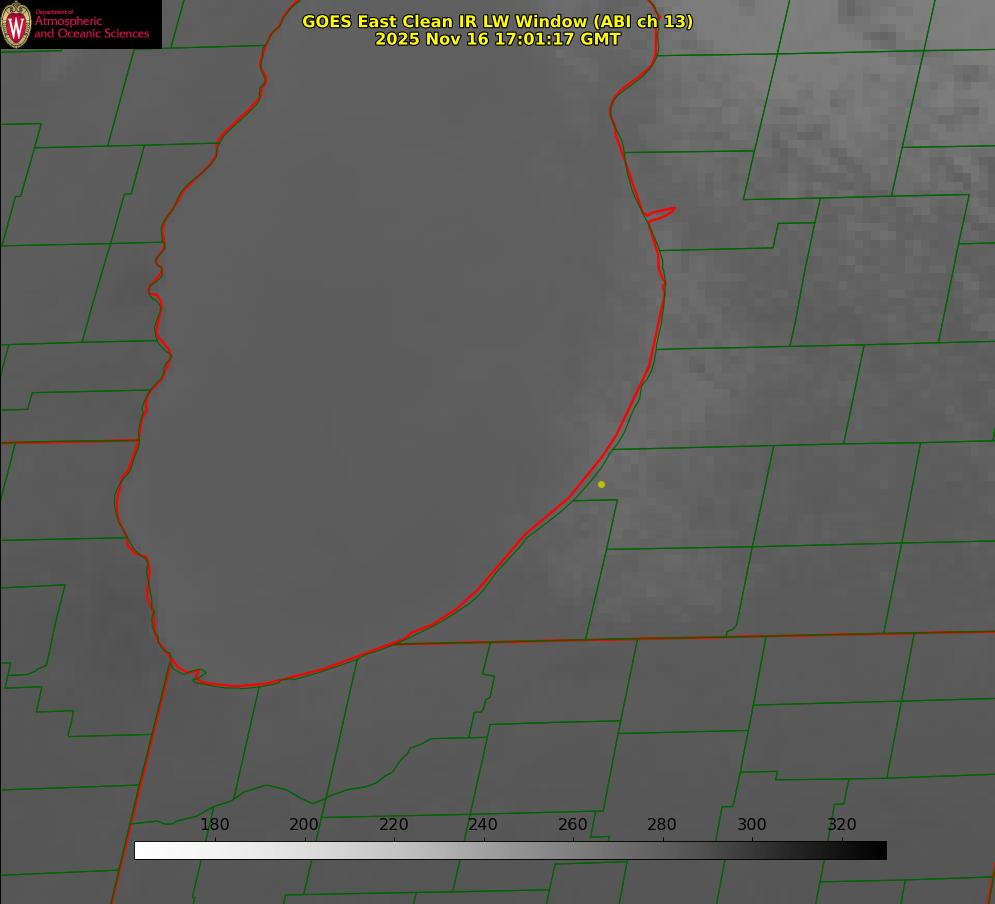Screen dimensions: 995x904
Task: Click the GMT text in the timestamp
Action: pyautogui.click(x=600, y=39)
